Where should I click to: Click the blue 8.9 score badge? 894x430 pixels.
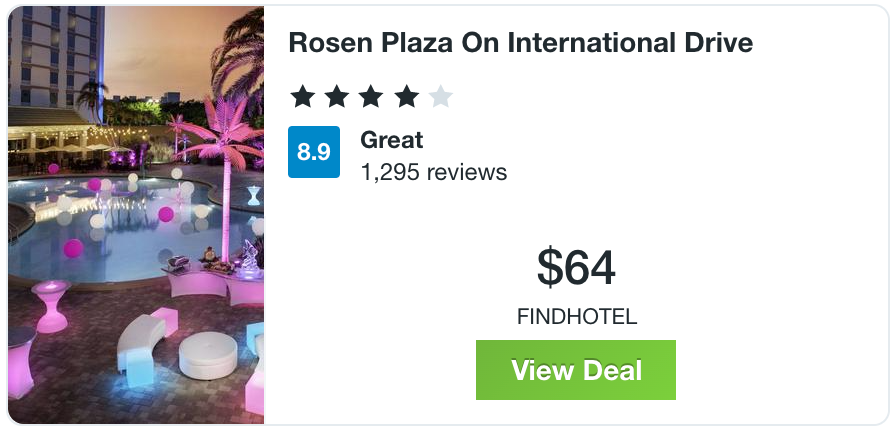314,152
